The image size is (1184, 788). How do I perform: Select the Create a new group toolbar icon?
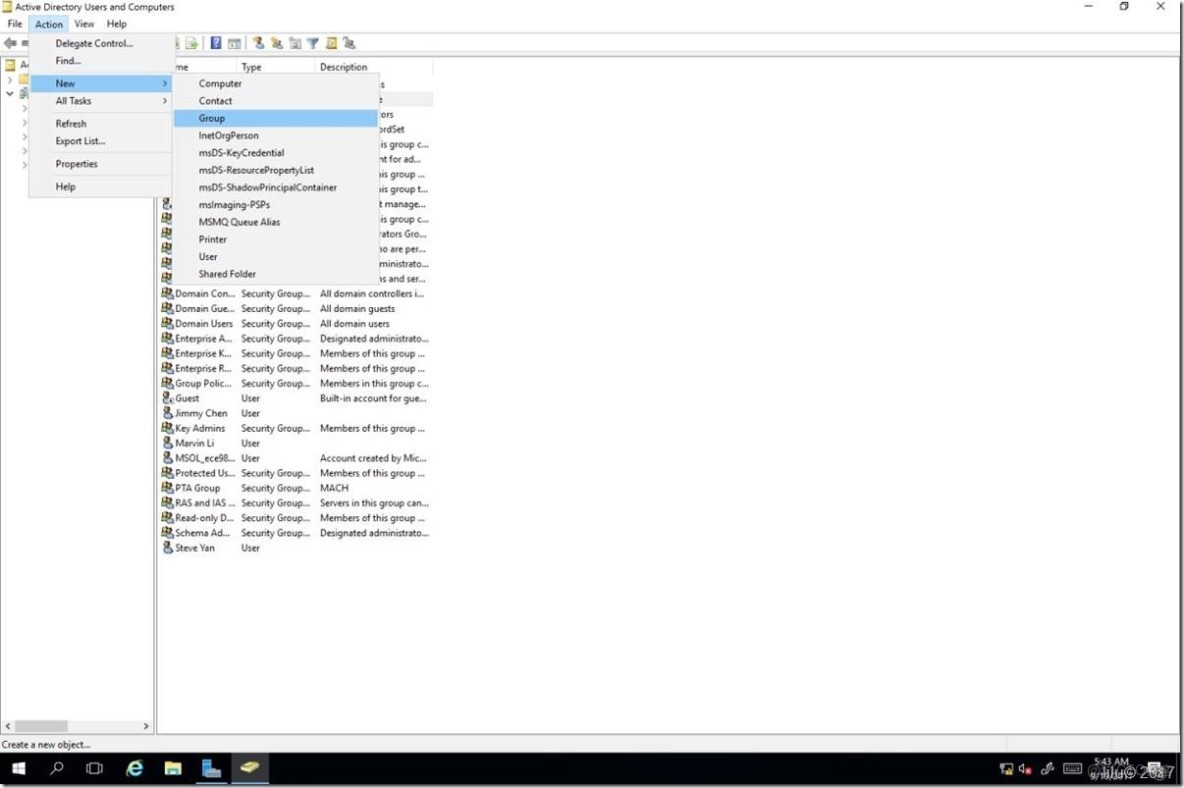point(276,42)
